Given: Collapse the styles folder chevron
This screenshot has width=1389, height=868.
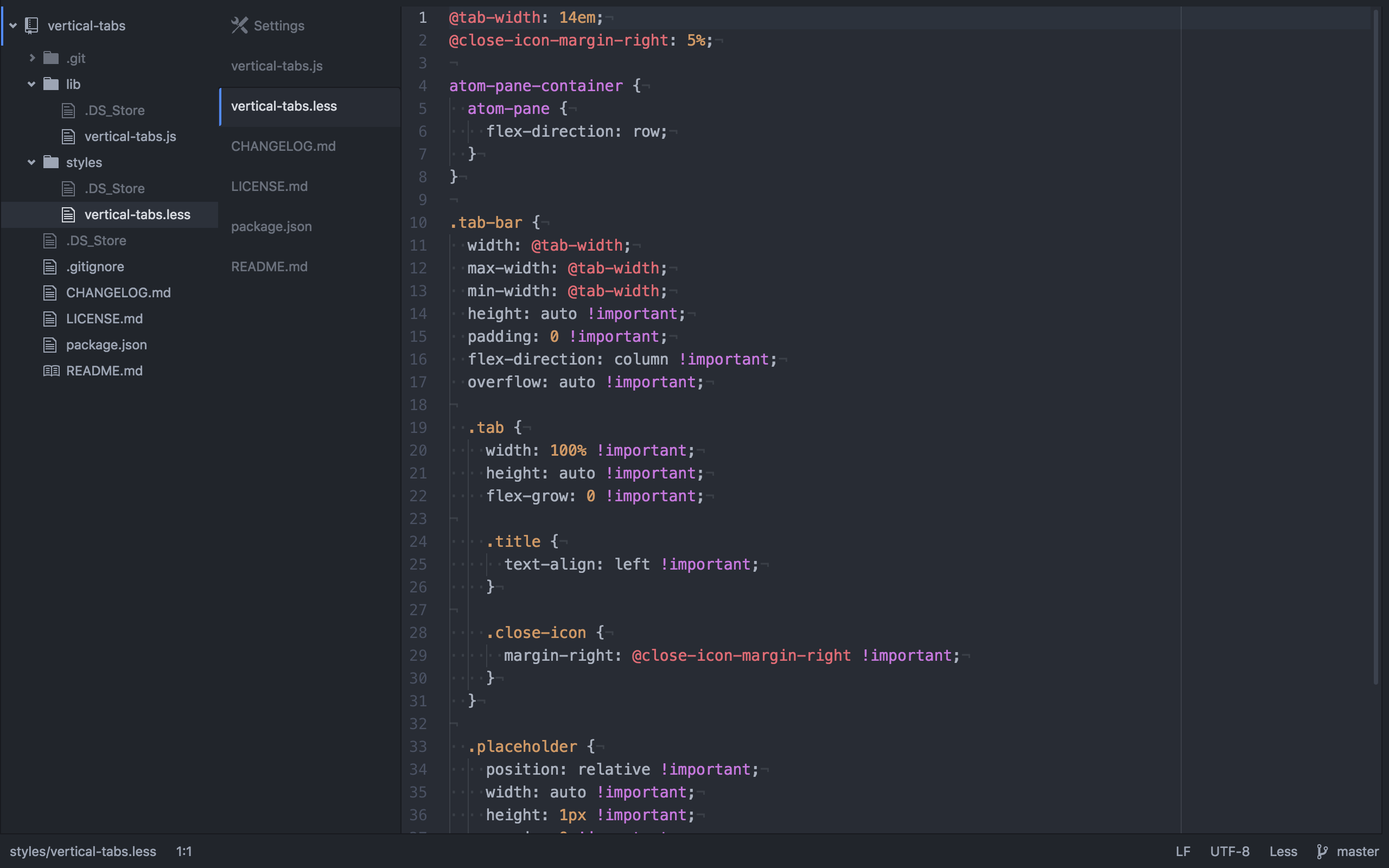Looking at the screenshot, I should coord(31,162).
